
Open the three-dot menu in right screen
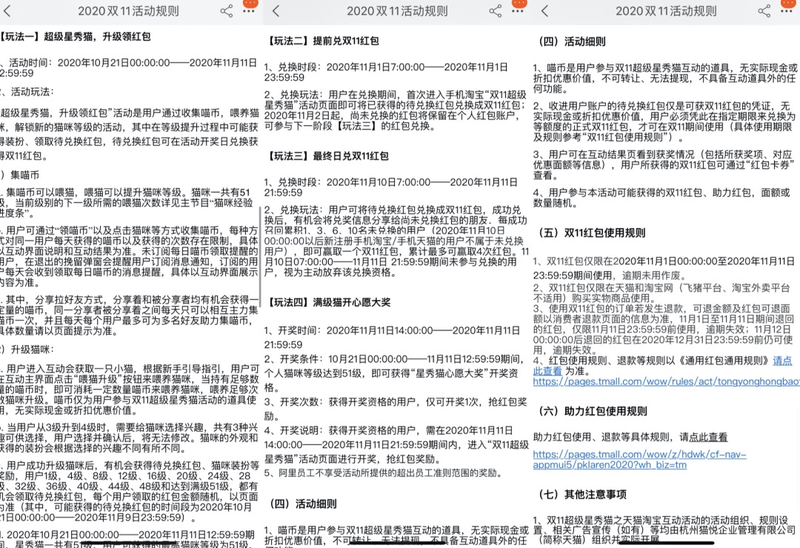787,11
